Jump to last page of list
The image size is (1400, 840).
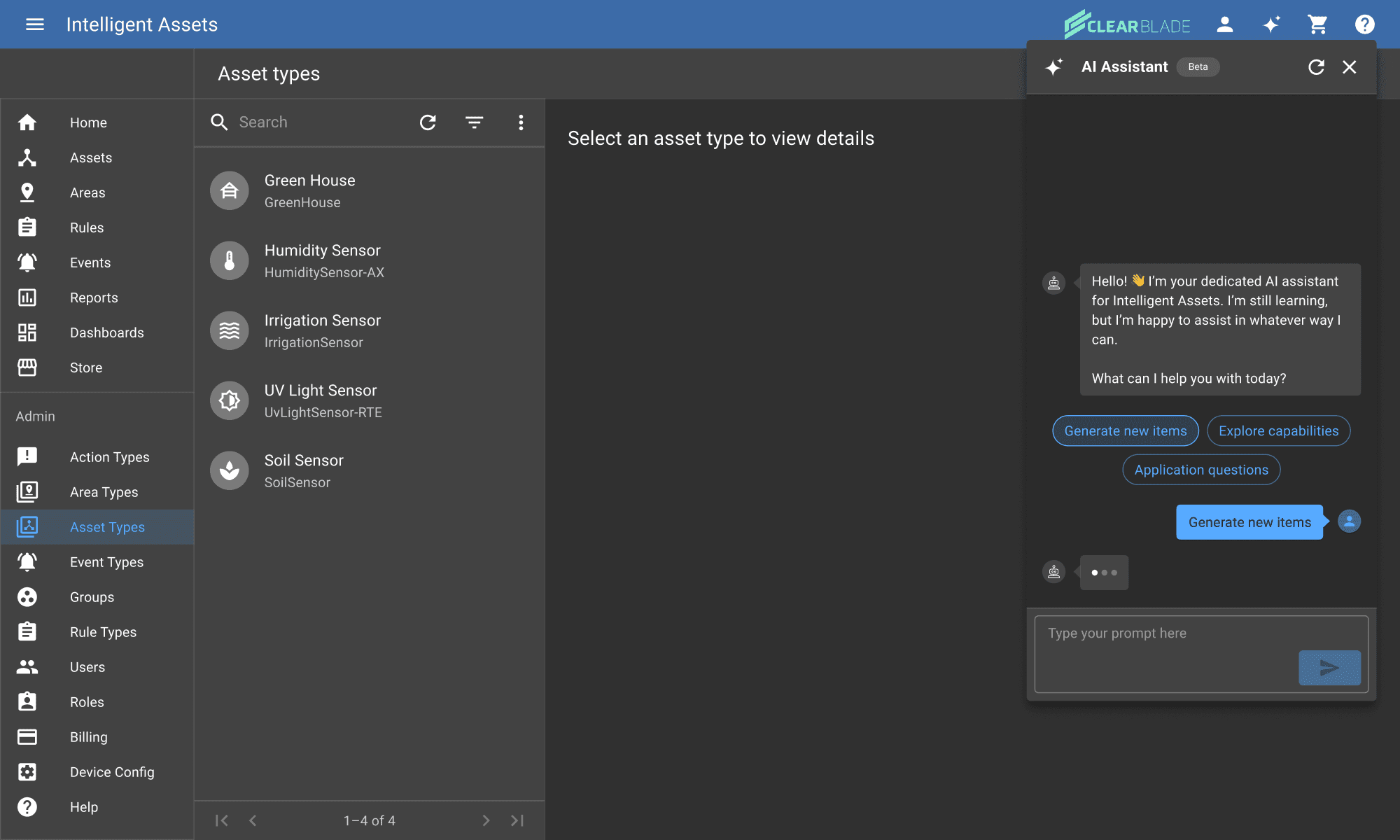coord(517,820)
